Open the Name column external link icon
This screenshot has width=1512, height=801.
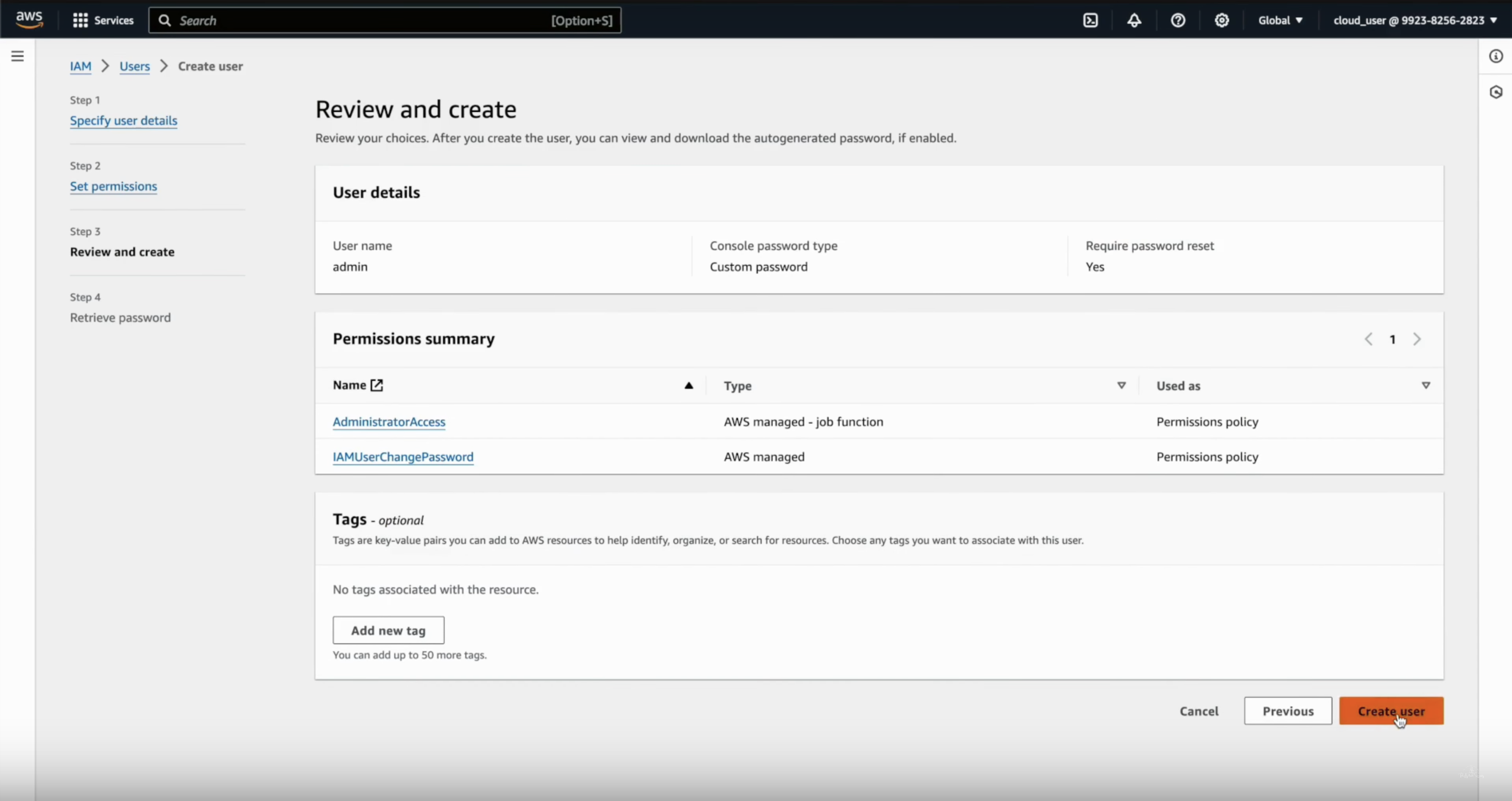coord(377,386)
